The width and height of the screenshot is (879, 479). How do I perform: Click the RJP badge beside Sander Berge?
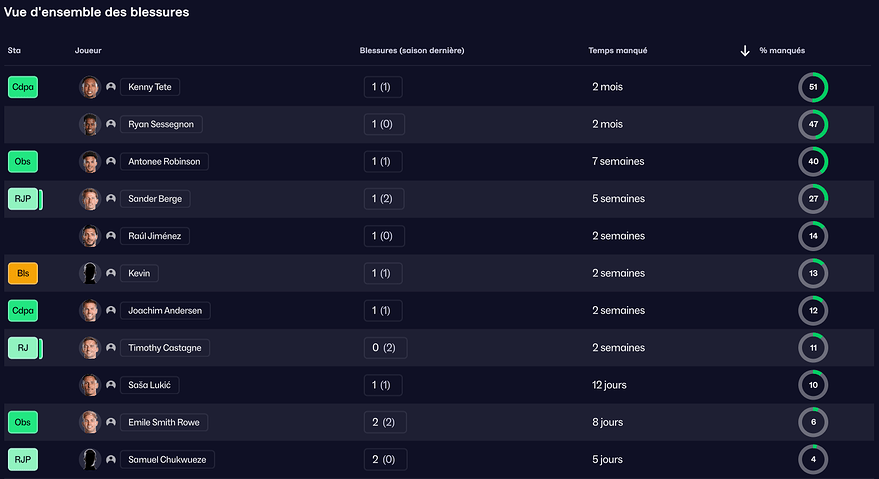(23, 199)
